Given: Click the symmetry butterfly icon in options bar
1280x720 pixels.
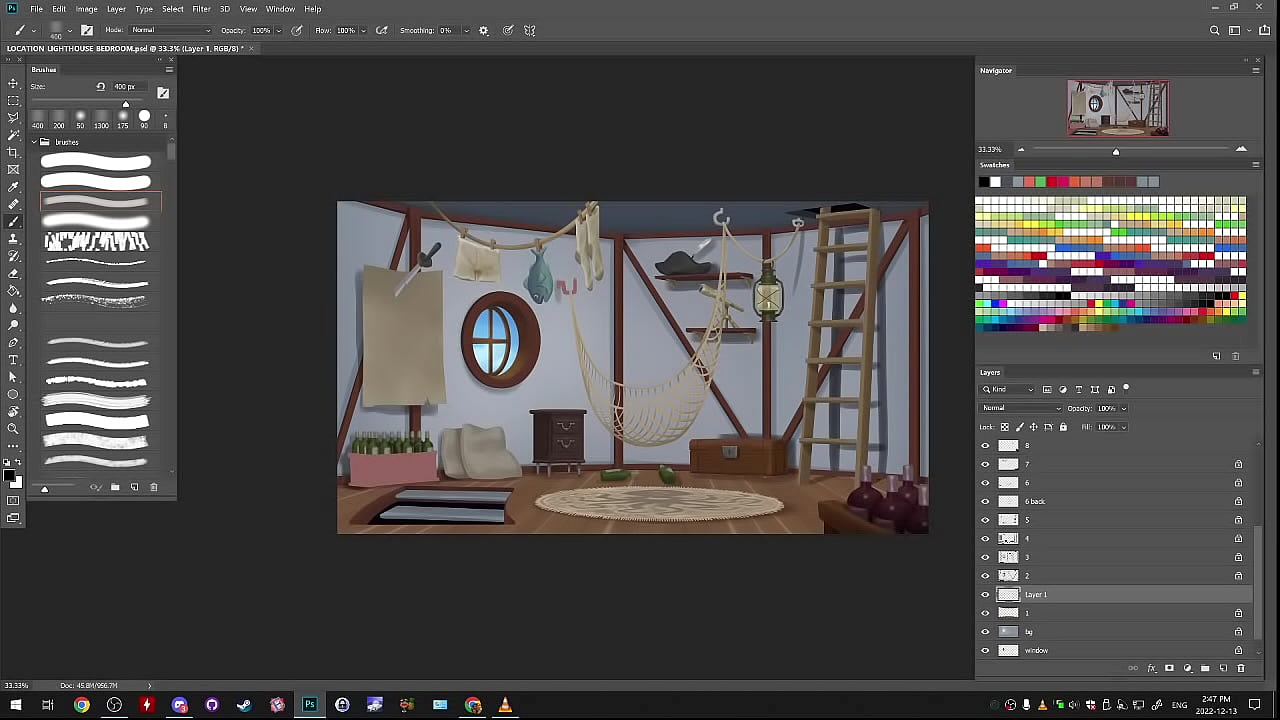Looking at the screenshot, I should (530, 30).
